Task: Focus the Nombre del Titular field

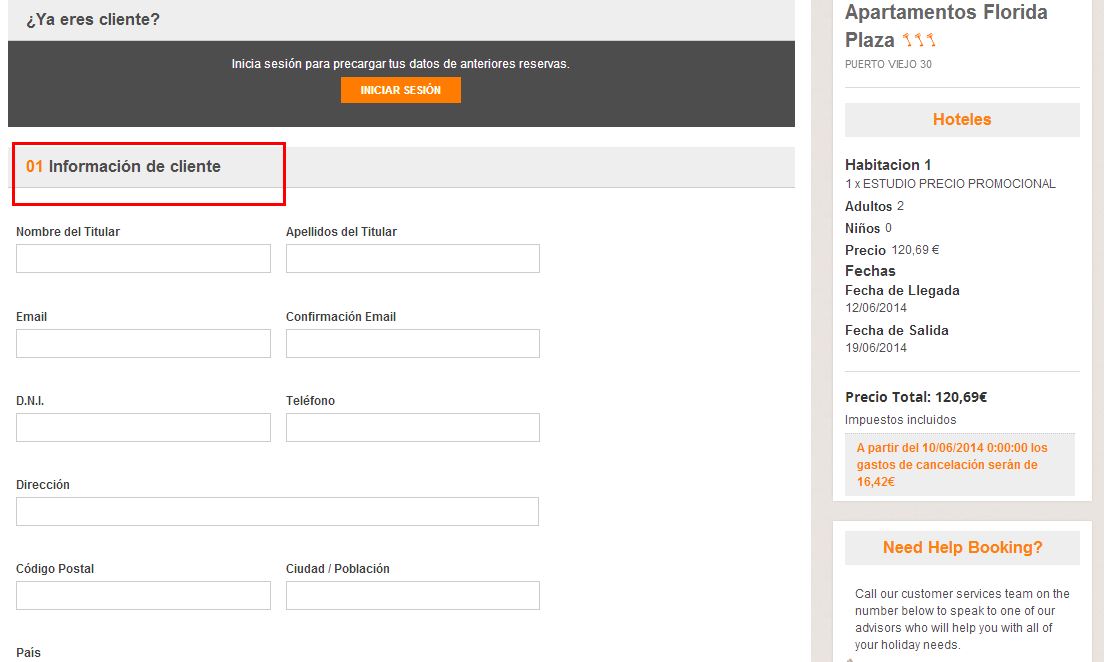Action: (143, 258)
